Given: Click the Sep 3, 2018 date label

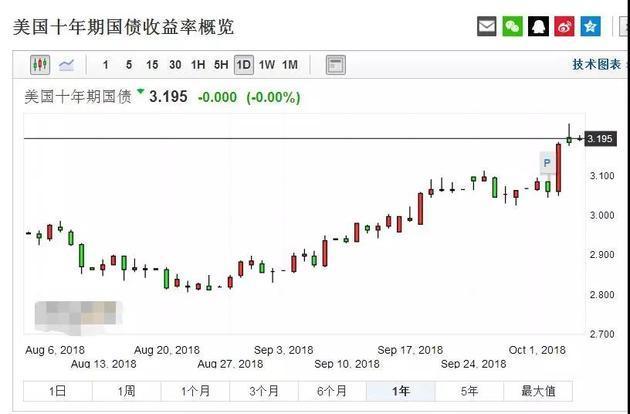Looking at the screenshot, I should click(284, 350).
